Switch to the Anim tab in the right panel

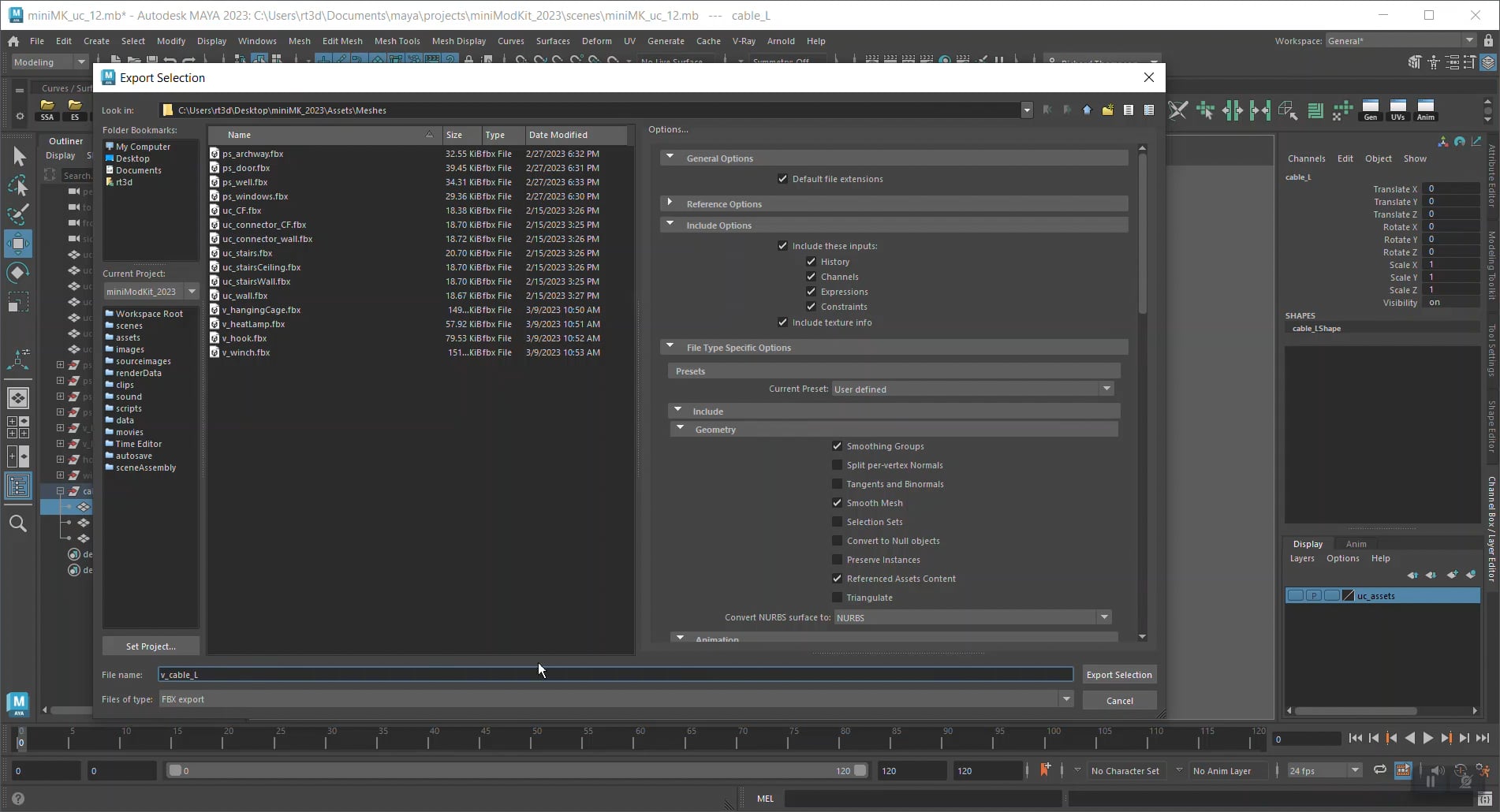(x=1357, y=544)
